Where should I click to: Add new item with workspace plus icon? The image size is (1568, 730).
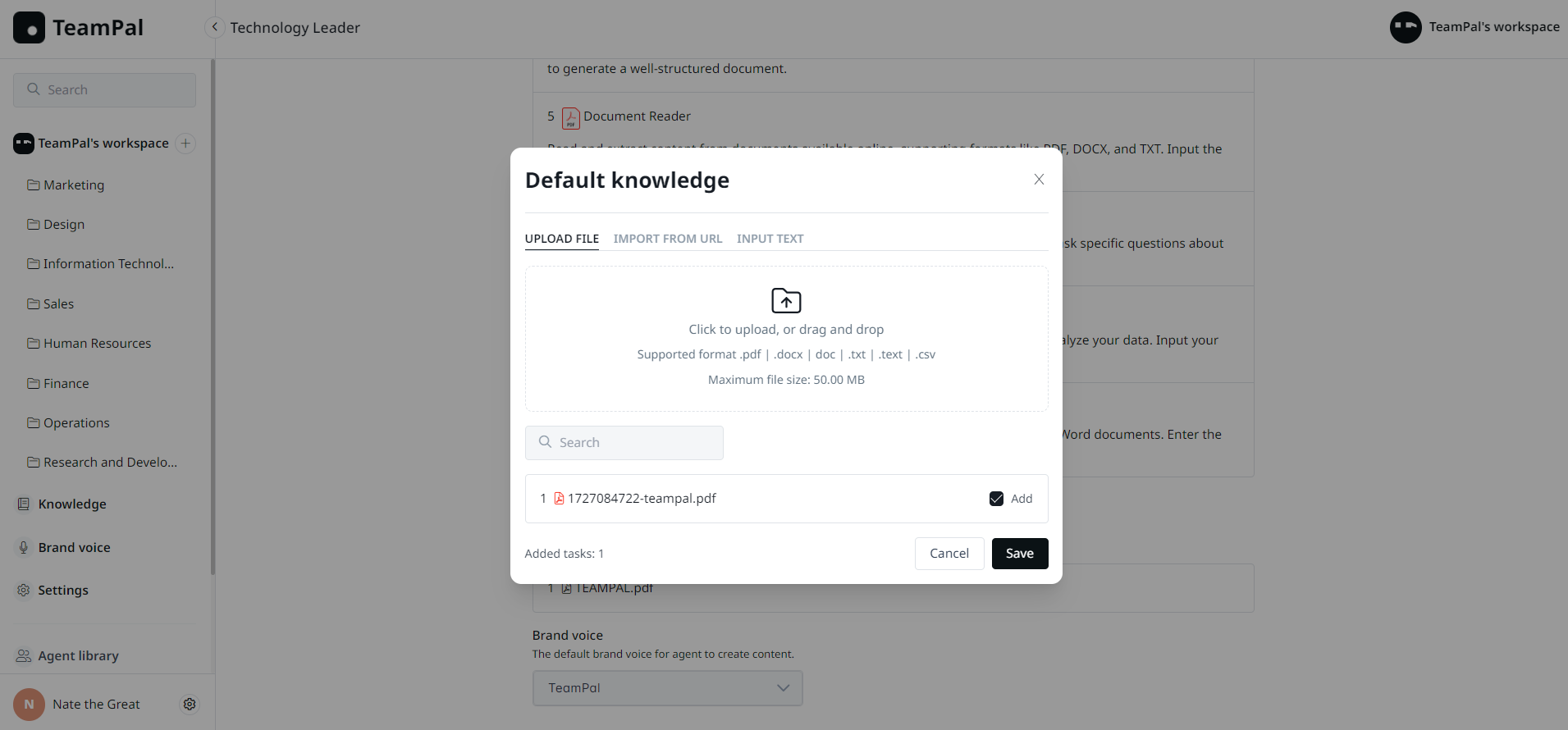point(186,144)
